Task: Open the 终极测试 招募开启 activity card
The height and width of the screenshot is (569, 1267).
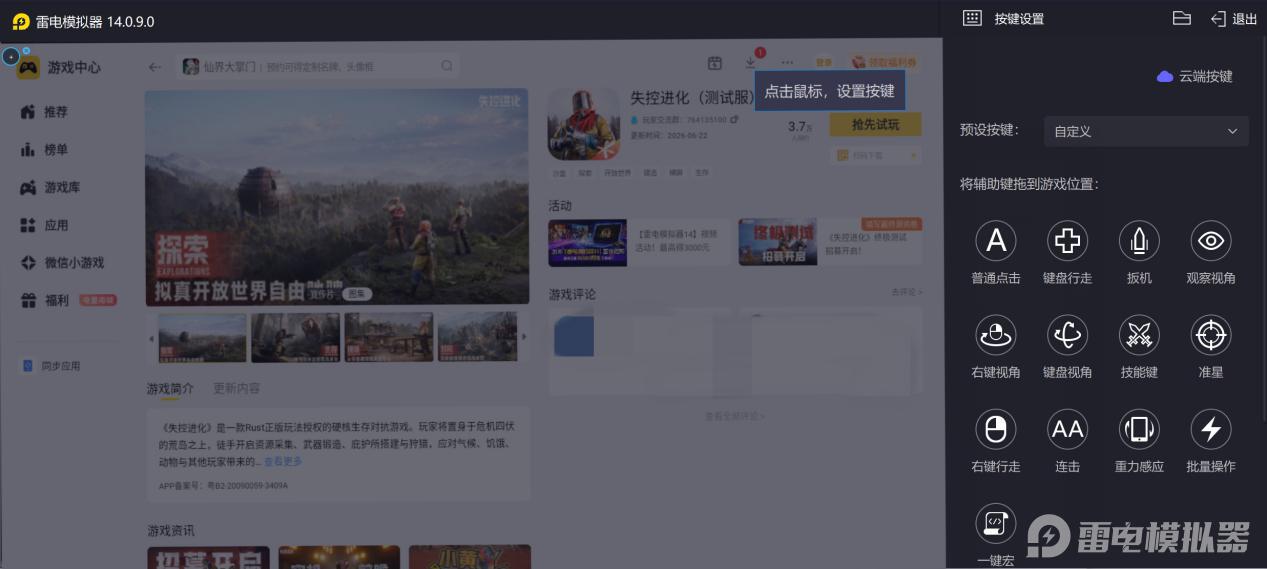Action: coord(829,242)
